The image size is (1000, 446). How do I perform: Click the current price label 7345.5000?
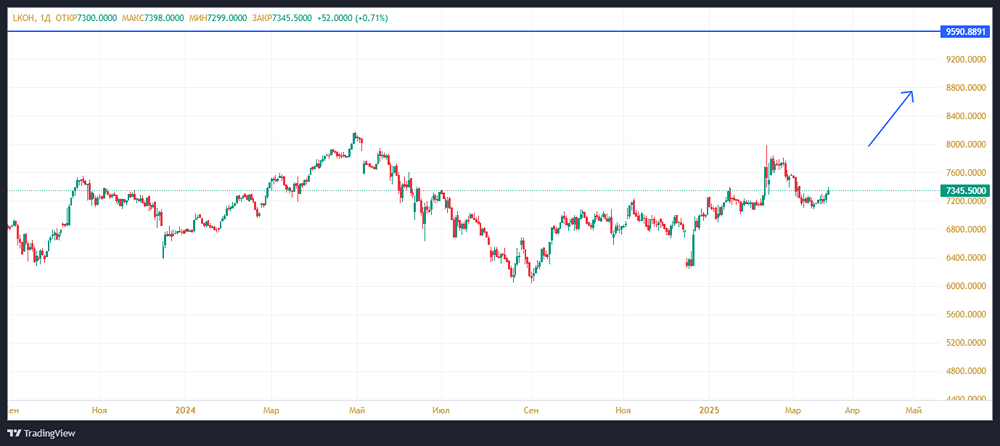tap(965, 190)
